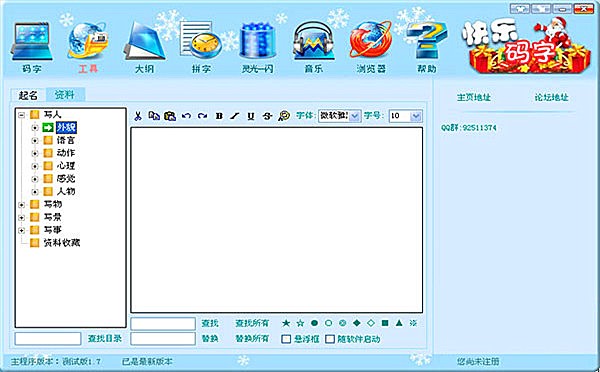Click the directory search input field
The height and width of the screenshot is (372, 600).
click(48, 339)
